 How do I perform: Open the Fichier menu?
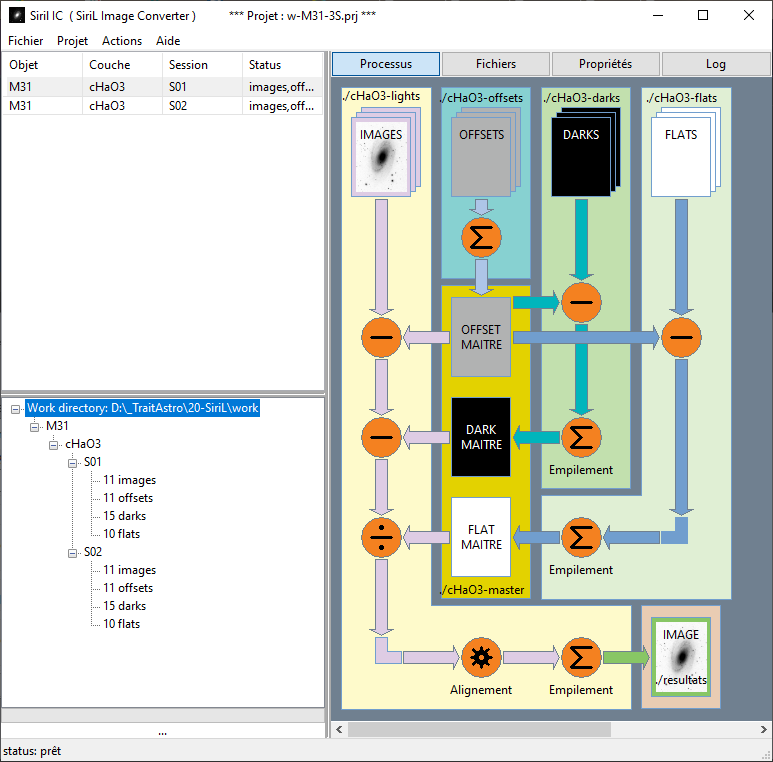point(26,41)
